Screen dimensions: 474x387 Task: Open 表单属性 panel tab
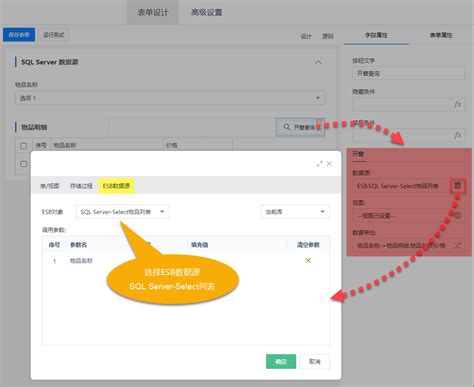coord(441,35)
